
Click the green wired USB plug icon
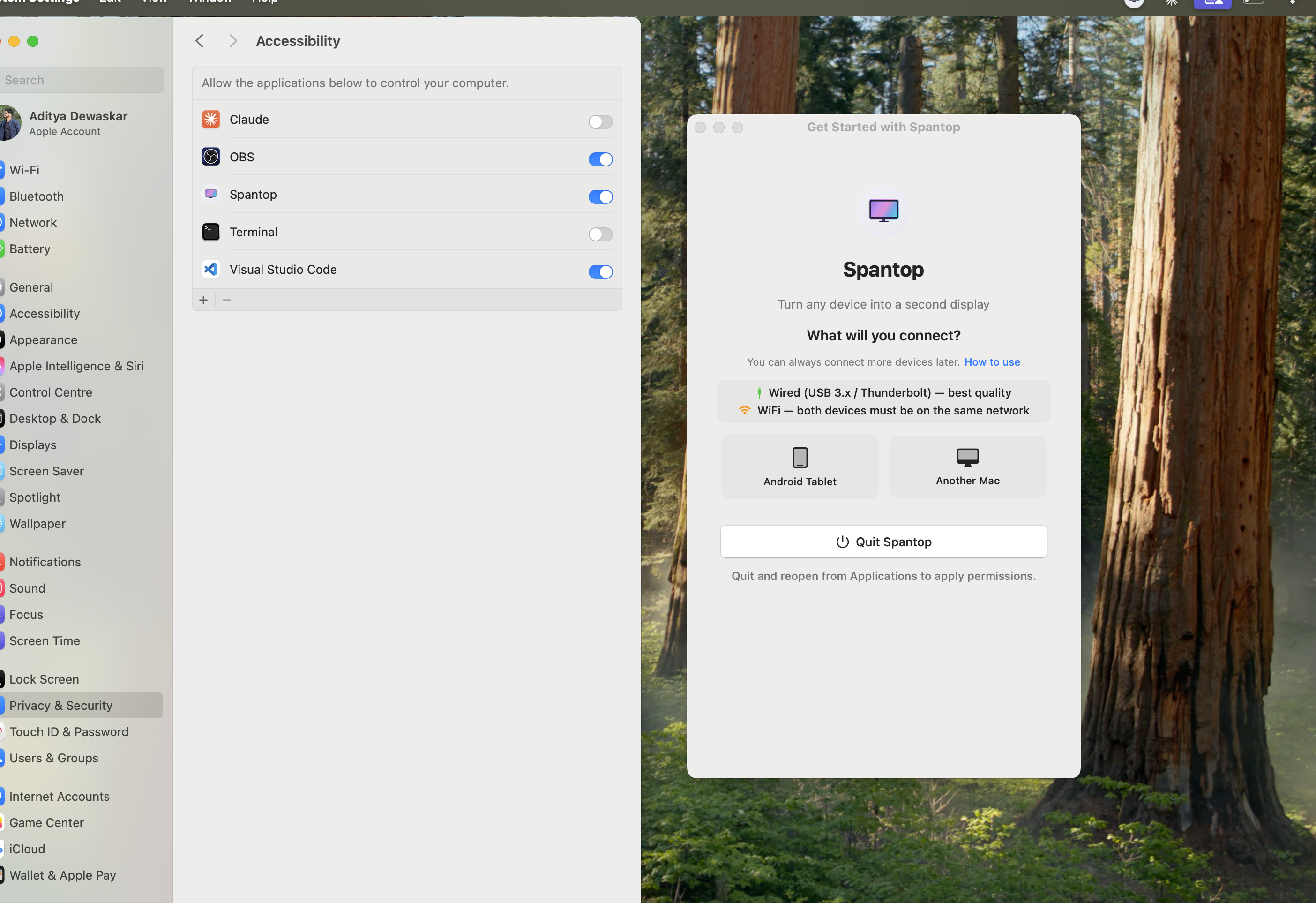(x=759, y=392)
